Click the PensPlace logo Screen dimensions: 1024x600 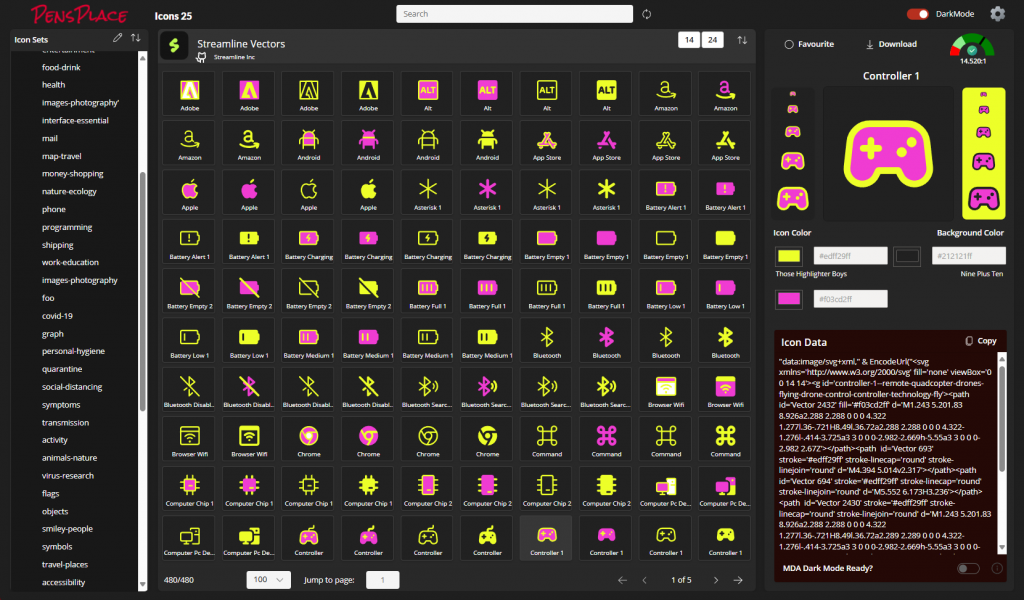tap(79, 14)
